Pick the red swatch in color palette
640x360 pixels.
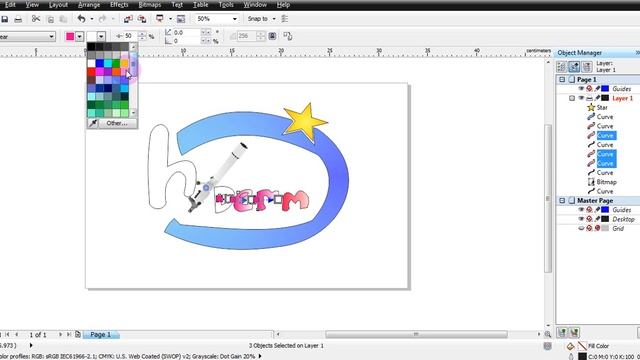91,72
